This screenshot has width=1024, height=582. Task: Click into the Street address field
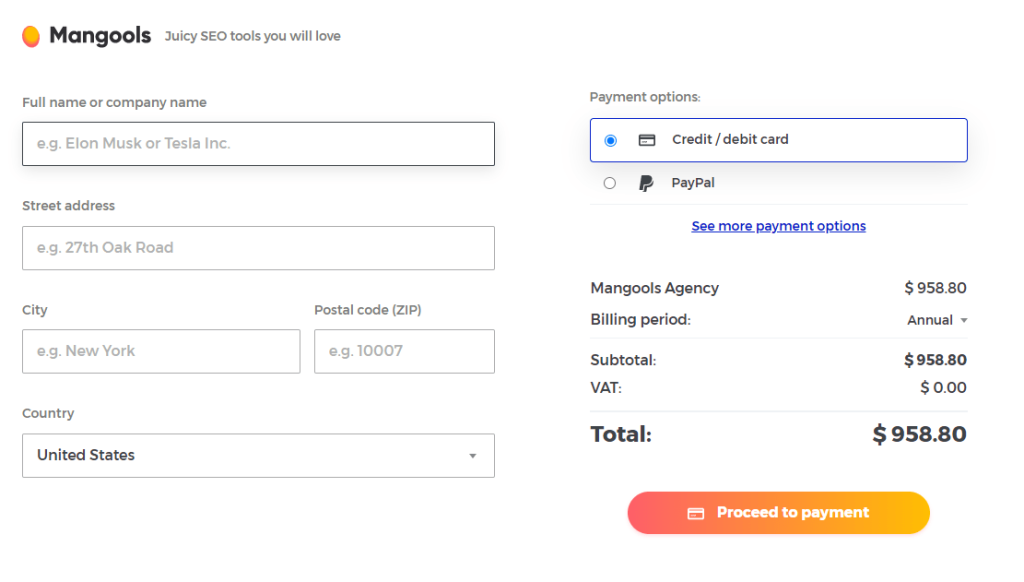259,248
